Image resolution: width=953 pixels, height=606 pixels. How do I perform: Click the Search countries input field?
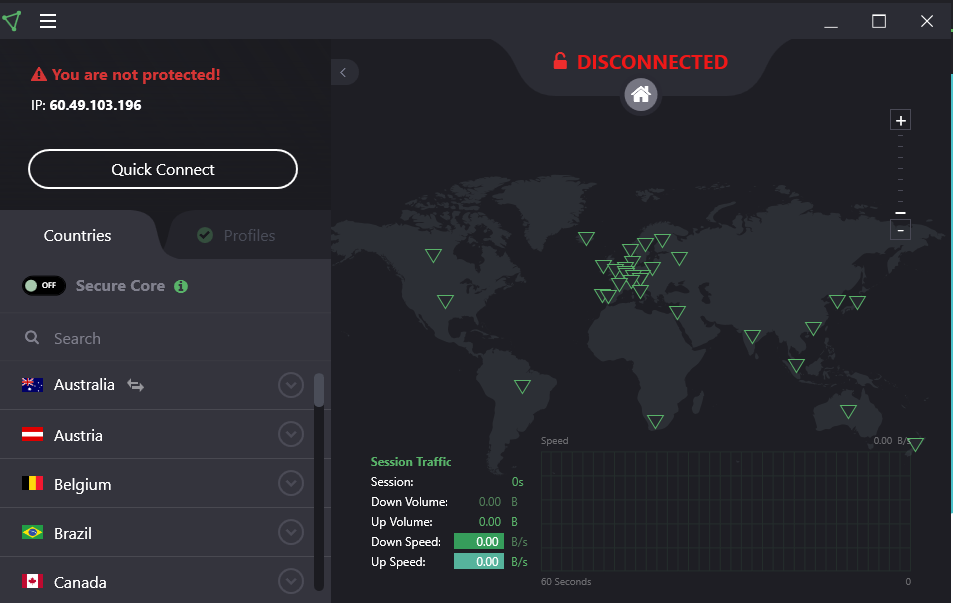pyautogui.click(x=165, y=338)
